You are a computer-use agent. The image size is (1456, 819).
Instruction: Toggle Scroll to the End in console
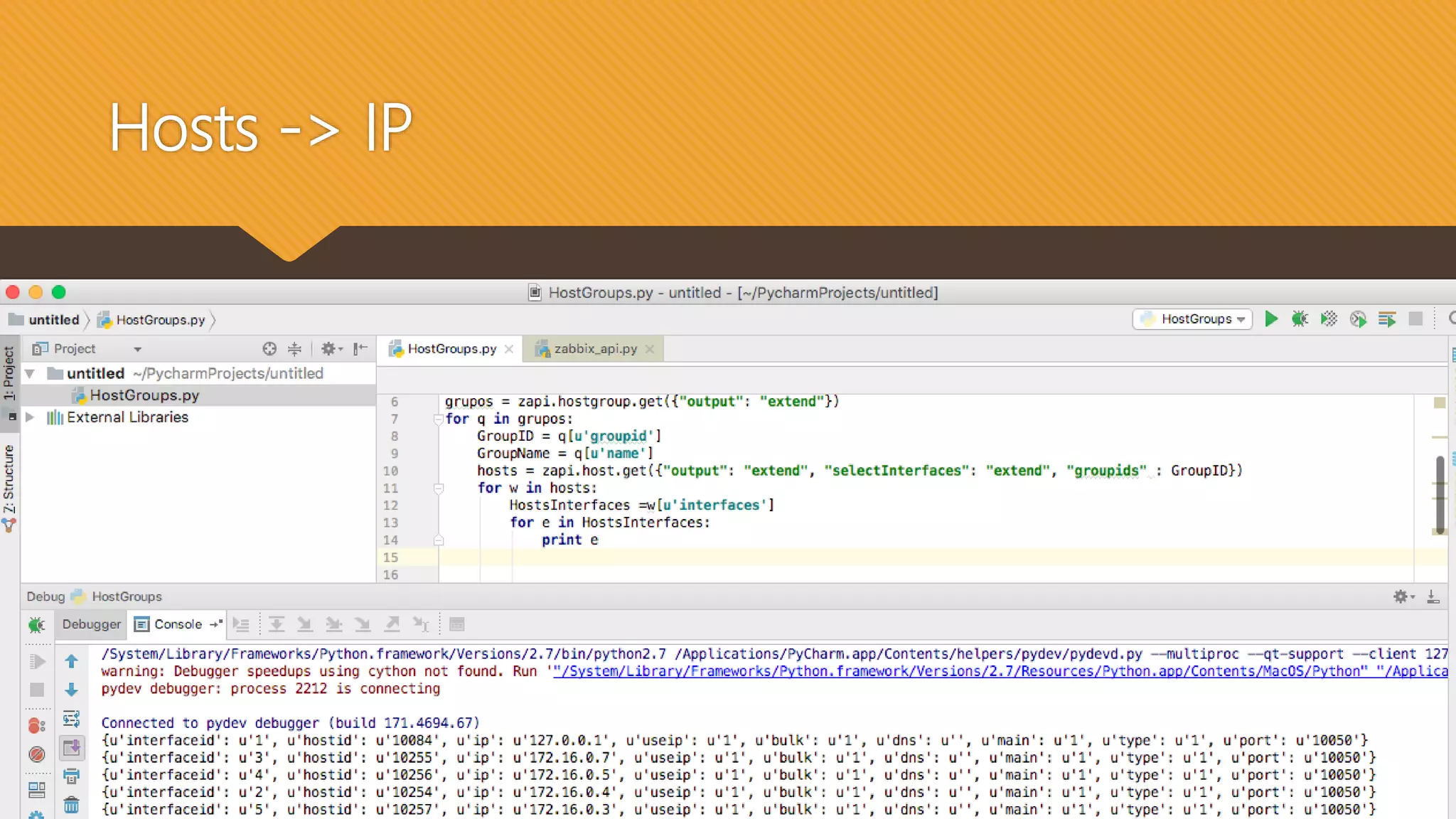72,747
